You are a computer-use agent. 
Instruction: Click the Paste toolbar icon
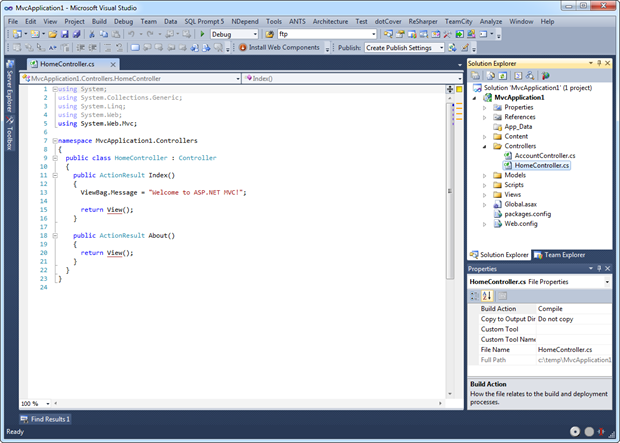(116, 34)
